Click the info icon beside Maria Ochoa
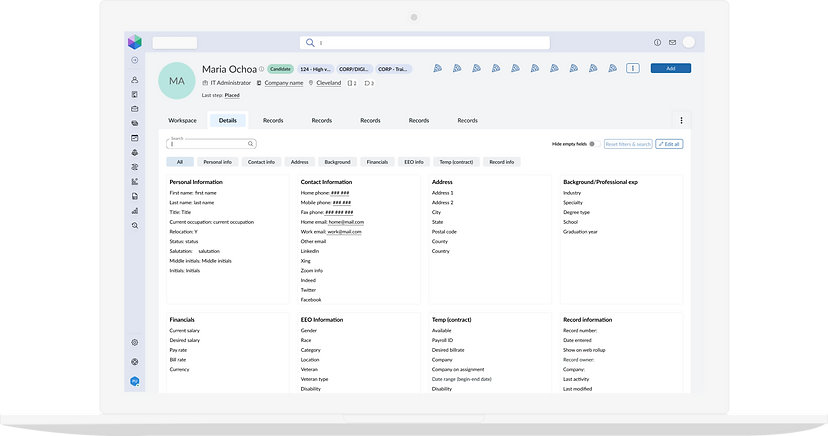 tap(261, 69)
